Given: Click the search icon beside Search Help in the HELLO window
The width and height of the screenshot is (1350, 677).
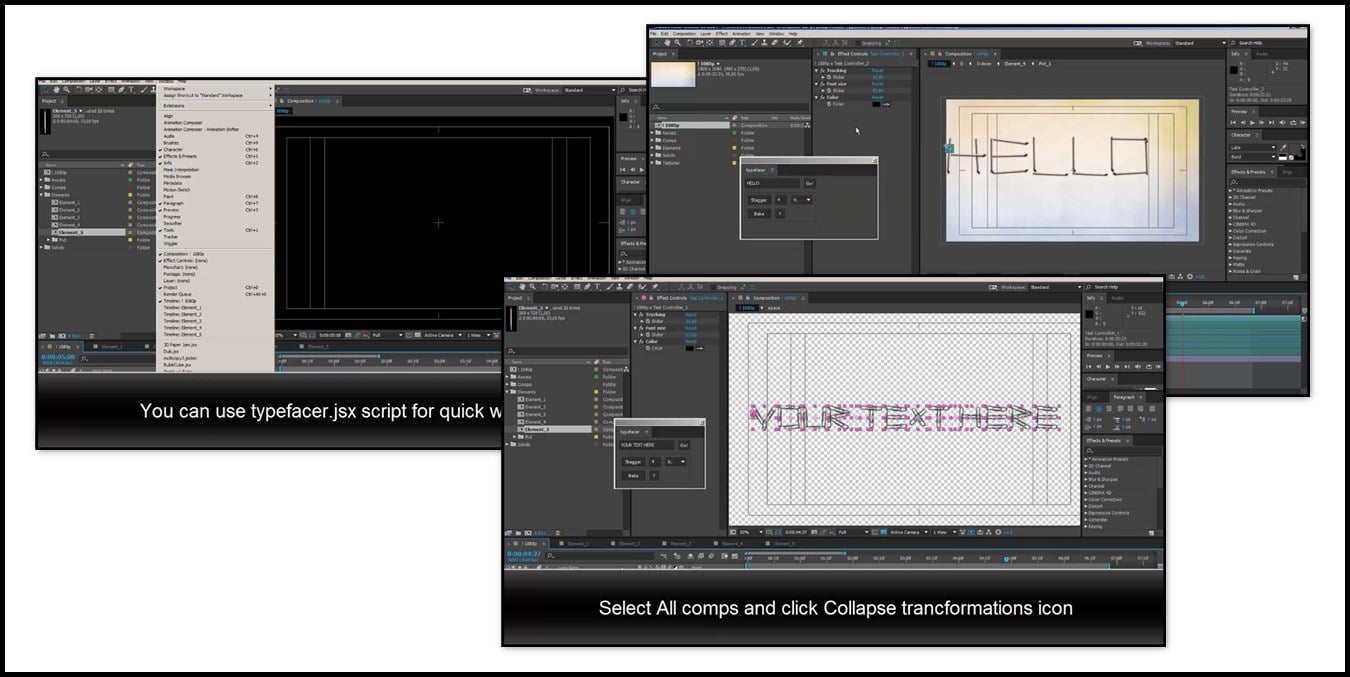Looking at the screenshot, I should pos(1232,43).
